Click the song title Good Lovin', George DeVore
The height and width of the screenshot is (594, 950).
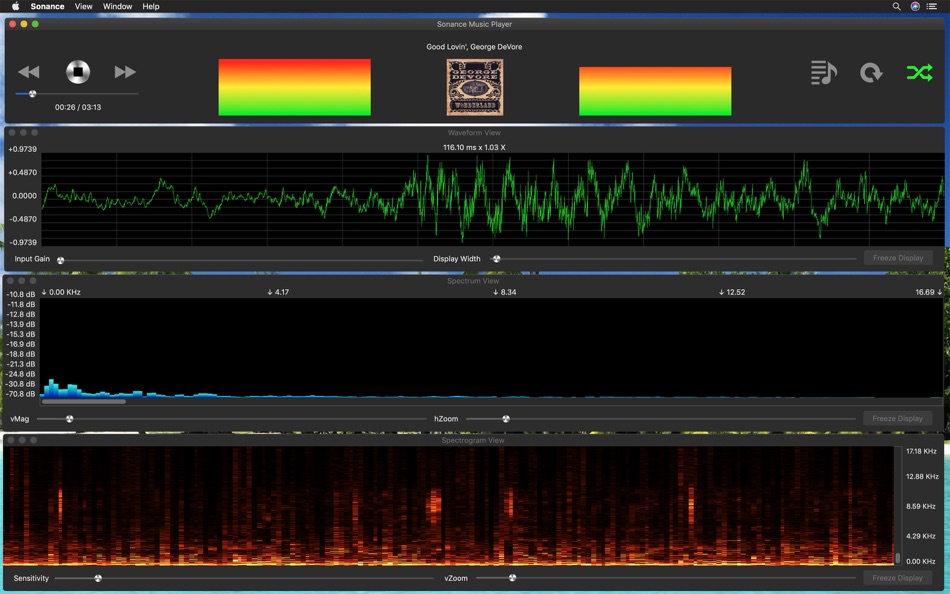pos(474,47)
